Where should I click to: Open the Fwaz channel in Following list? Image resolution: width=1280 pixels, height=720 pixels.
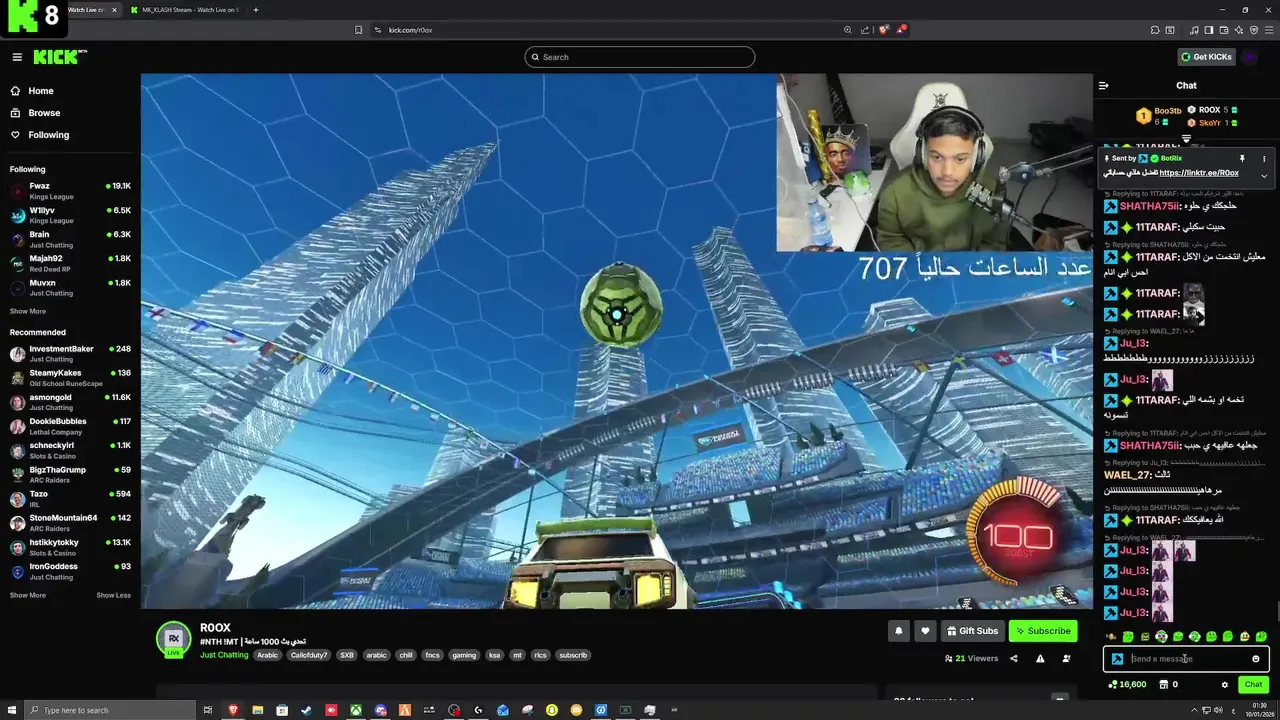[x=70, y=191]
